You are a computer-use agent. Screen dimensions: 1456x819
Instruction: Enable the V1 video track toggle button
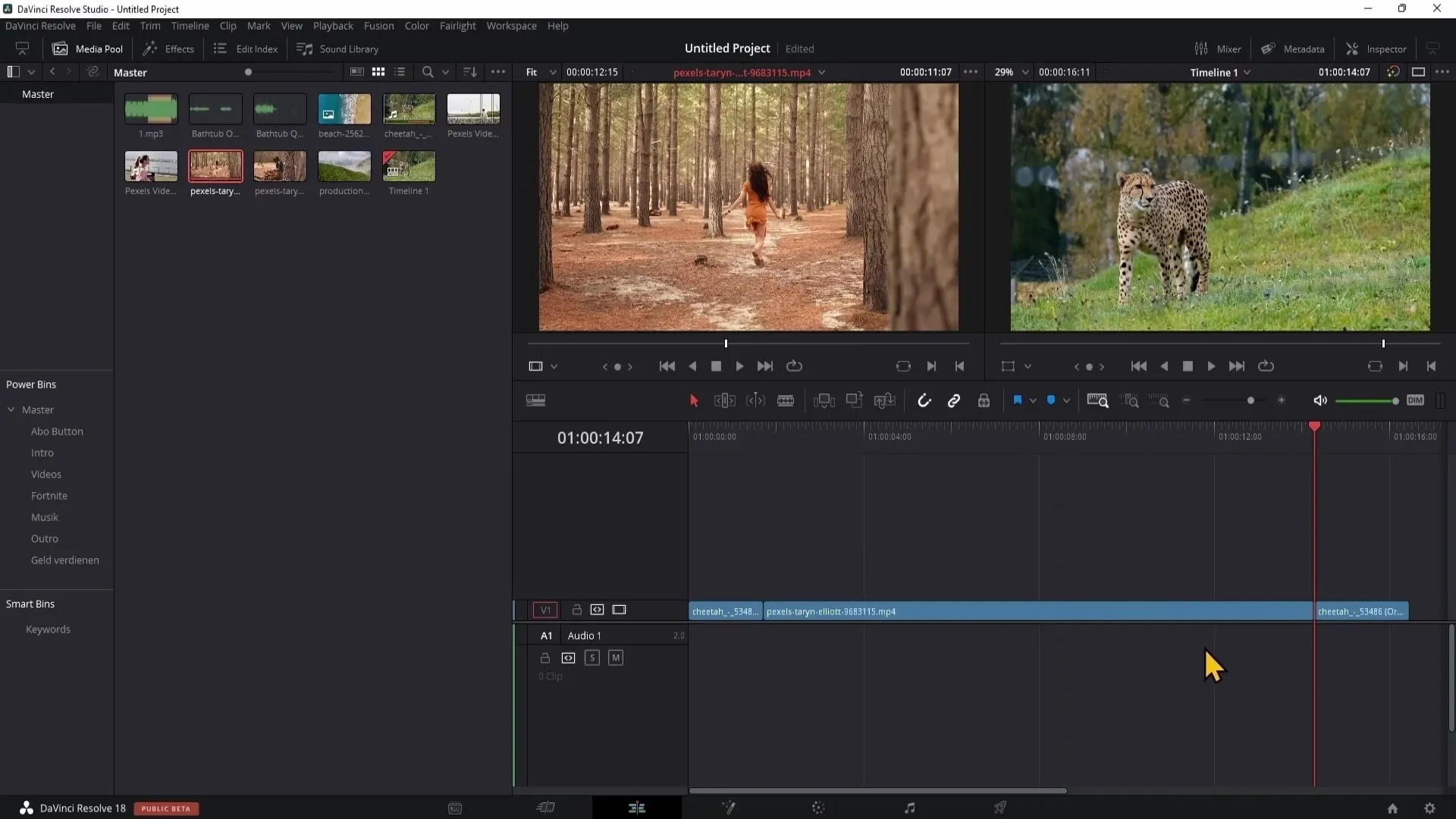545,609
